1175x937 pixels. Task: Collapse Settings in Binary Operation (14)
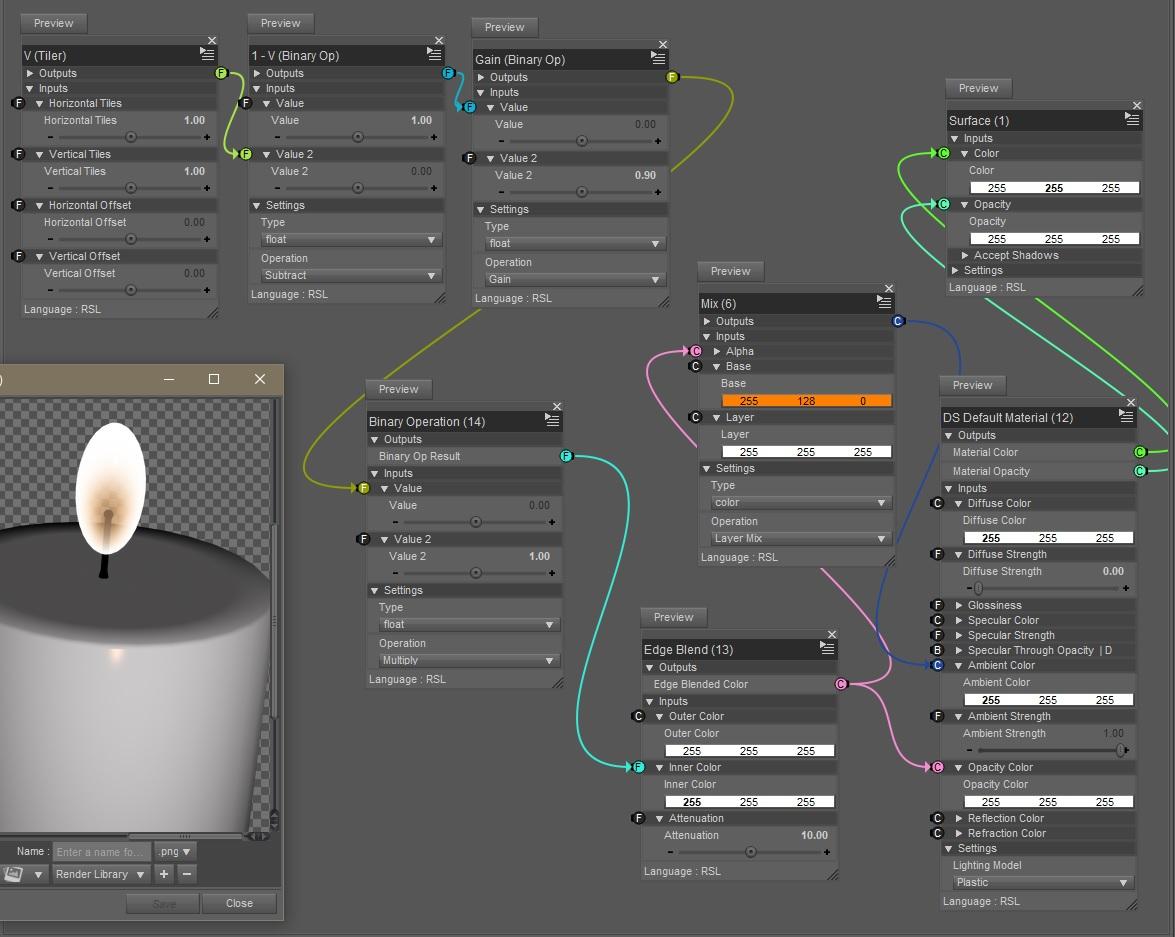[375, 591]
